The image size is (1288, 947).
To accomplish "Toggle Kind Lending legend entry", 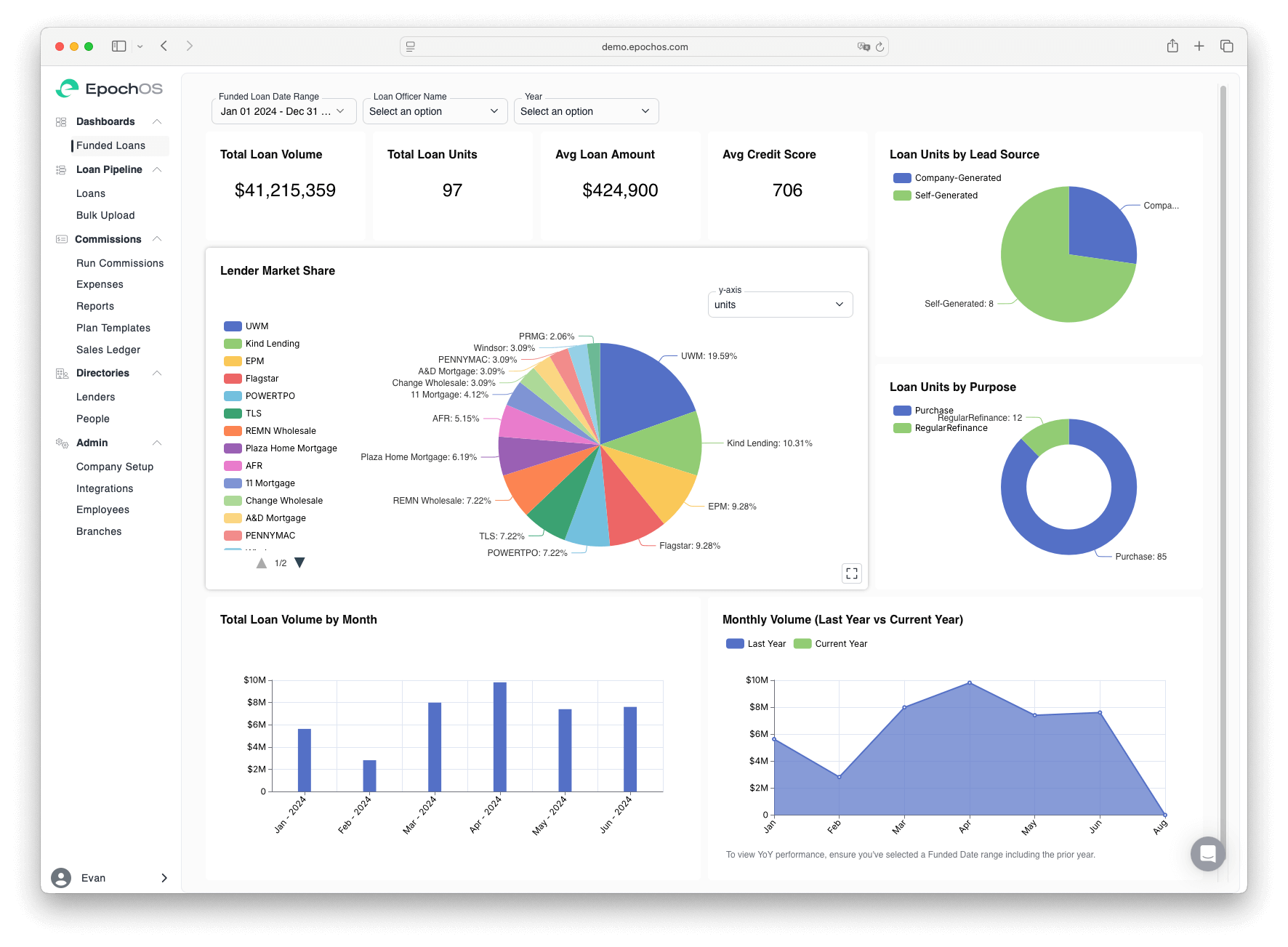I will (x=262, y=344).
